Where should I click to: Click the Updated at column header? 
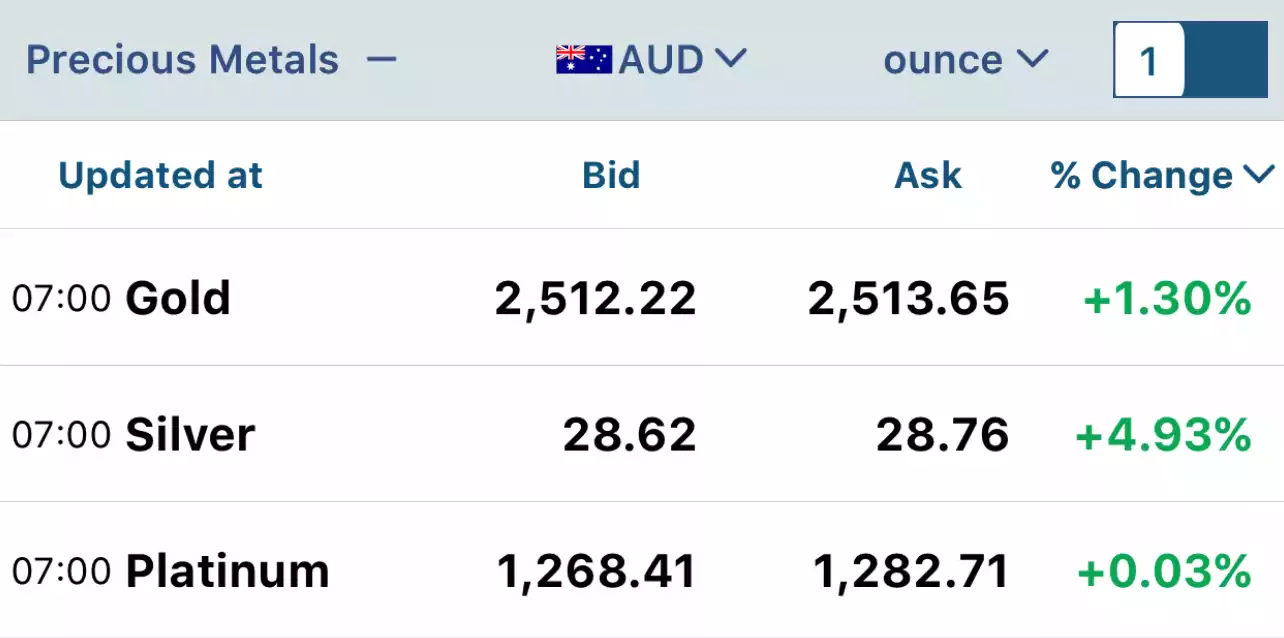(161, 176)
